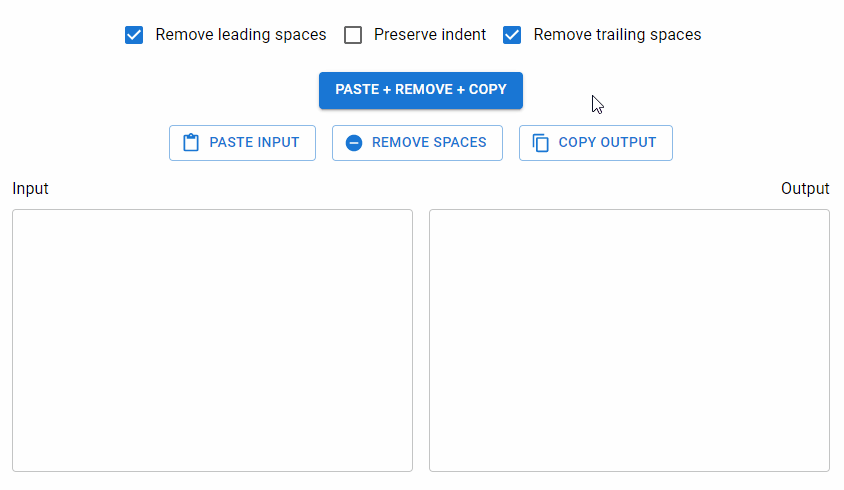The image size is (844, 490).
Task: Click the clipboard icon on Paste Input
Action: 191,143
